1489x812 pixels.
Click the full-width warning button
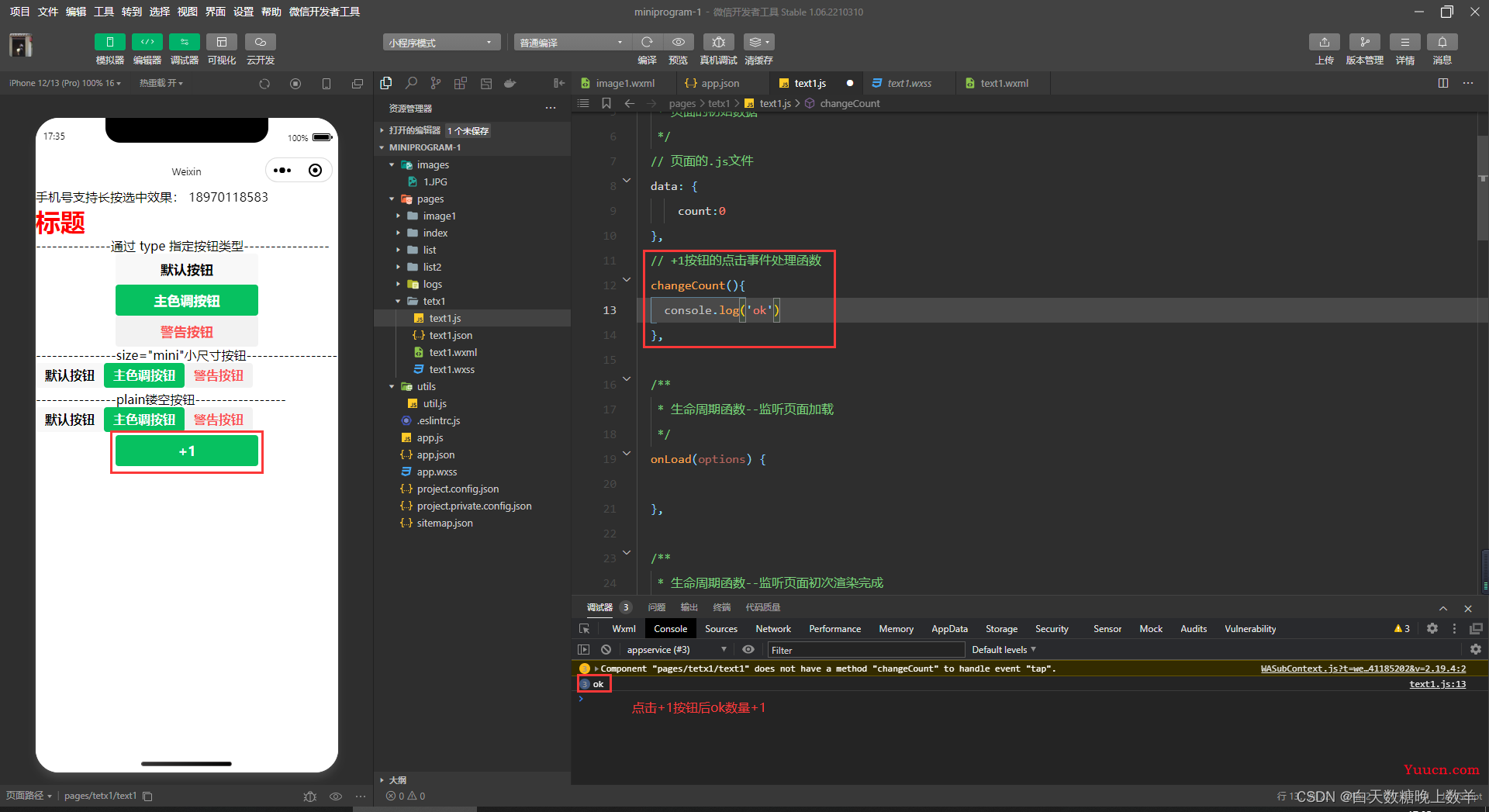pos(186,332)
